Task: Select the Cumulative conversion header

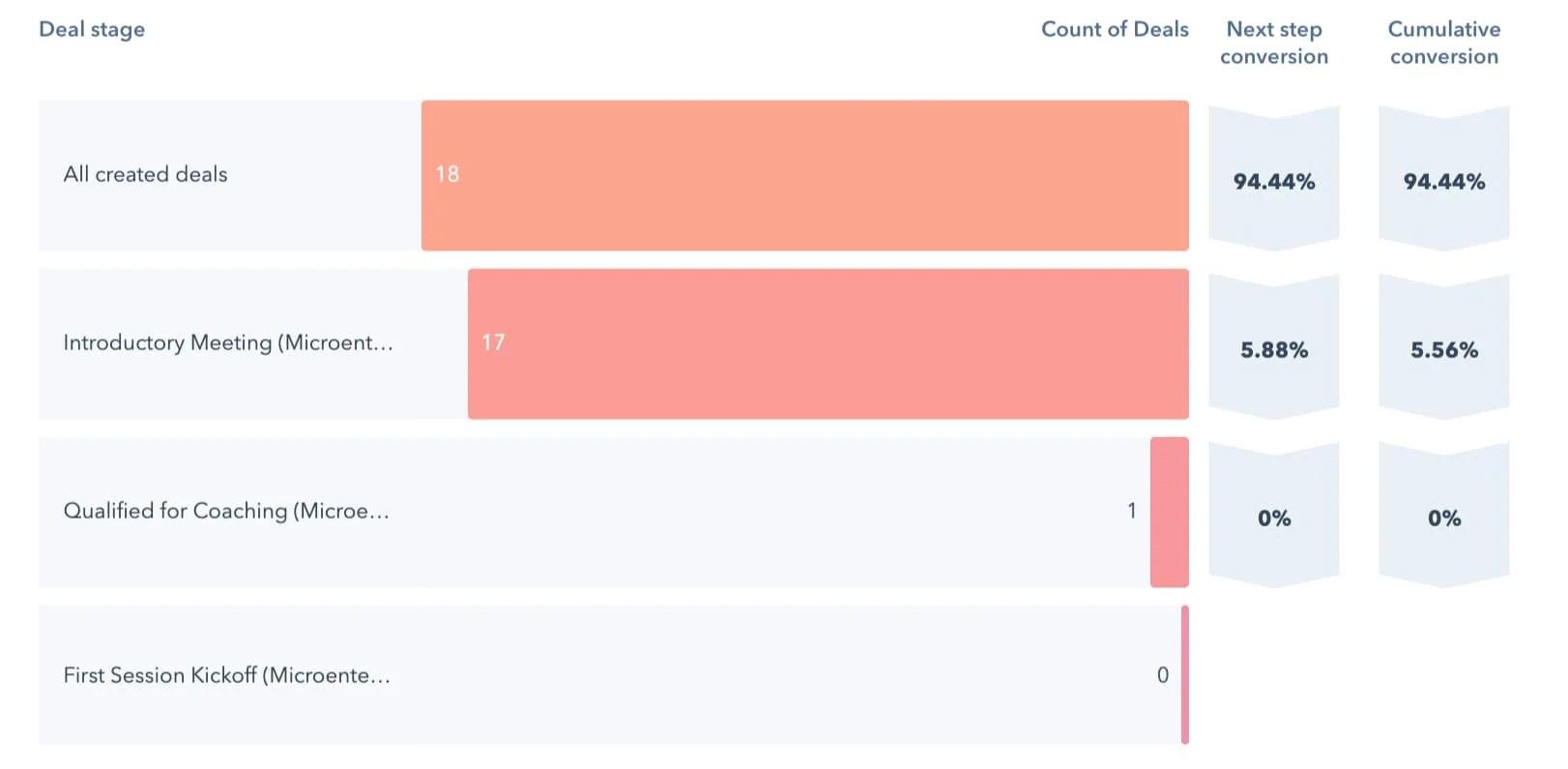Action: click(1444, 43)
